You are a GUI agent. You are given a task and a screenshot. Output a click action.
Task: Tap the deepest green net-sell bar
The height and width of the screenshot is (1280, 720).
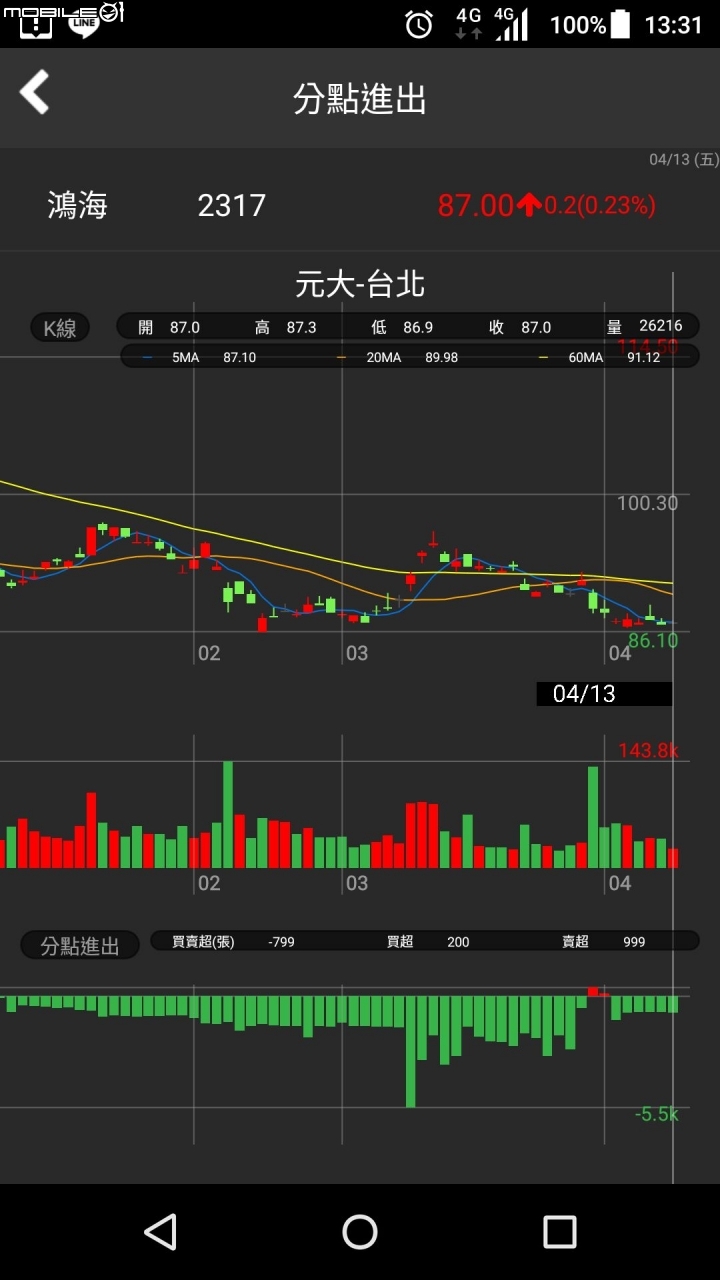(x=411, y=1051)
